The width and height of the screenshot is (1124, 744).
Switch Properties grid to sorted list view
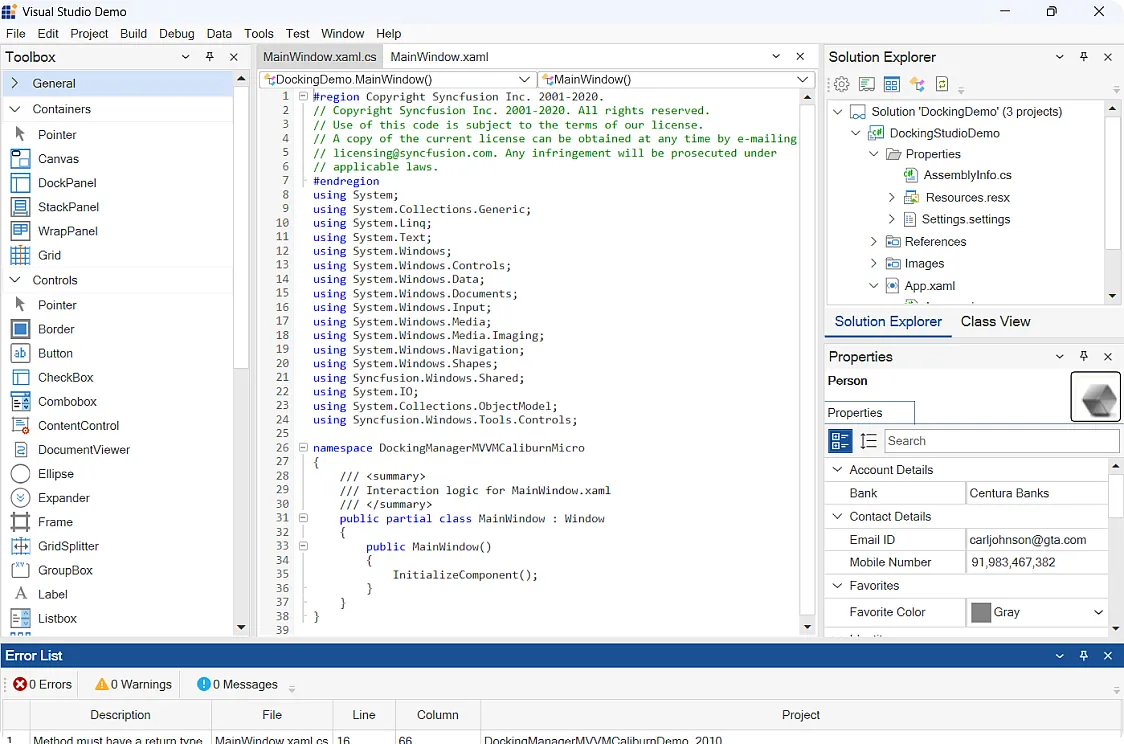(x=868, y=441)
